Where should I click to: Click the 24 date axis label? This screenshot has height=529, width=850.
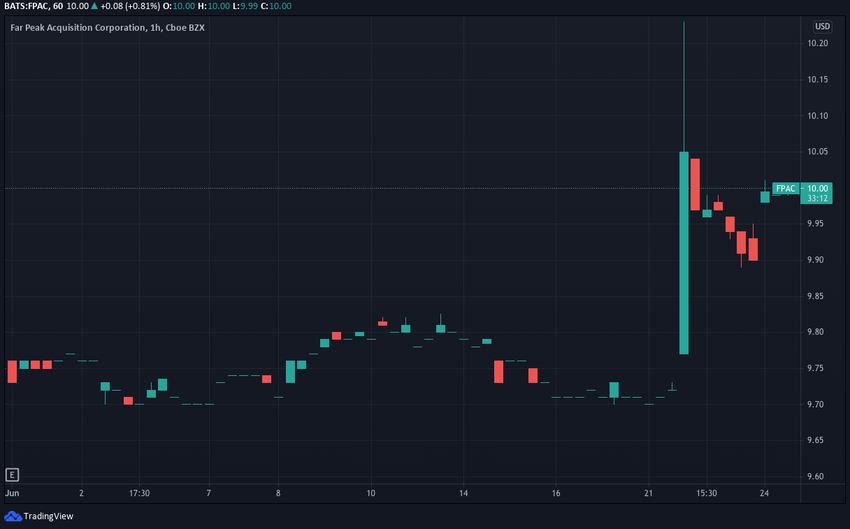click(764, 493)
